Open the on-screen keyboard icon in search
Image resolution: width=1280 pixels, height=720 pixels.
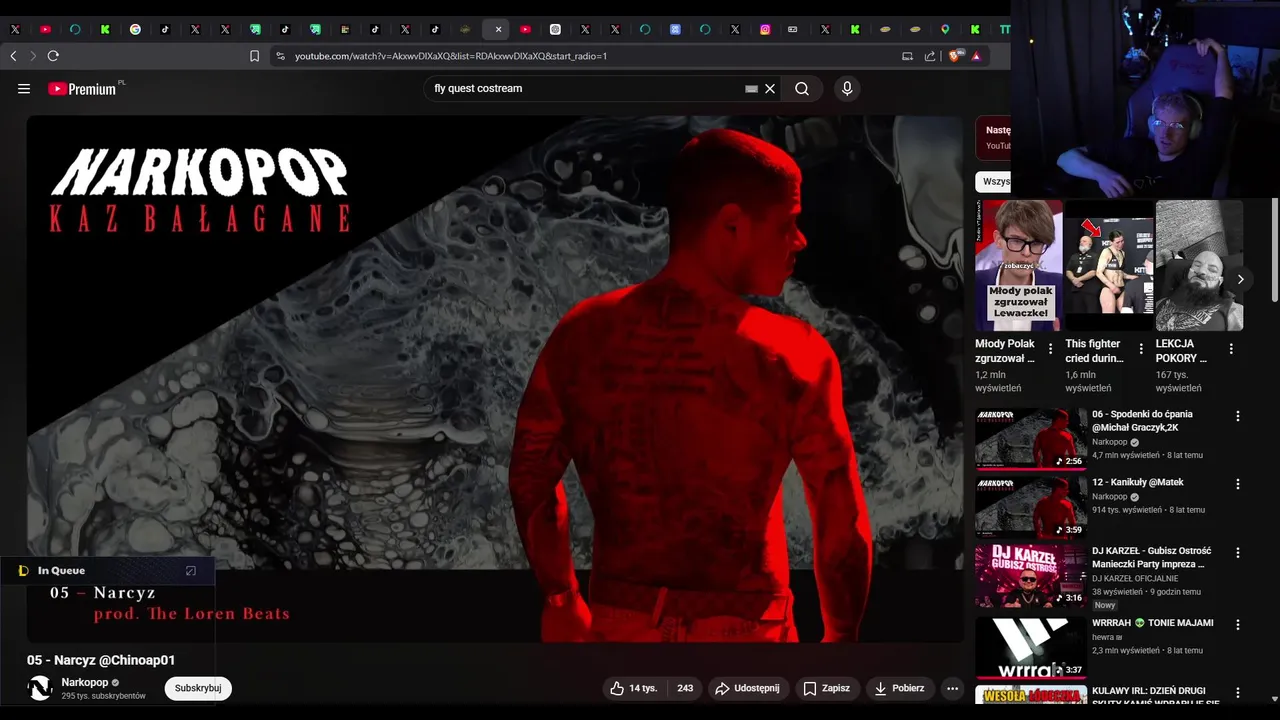(752, 89)
